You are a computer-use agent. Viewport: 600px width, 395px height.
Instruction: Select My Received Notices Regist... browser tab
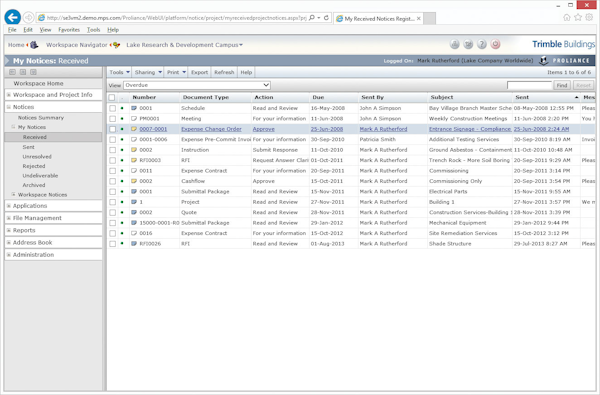(x=378, y=18)
